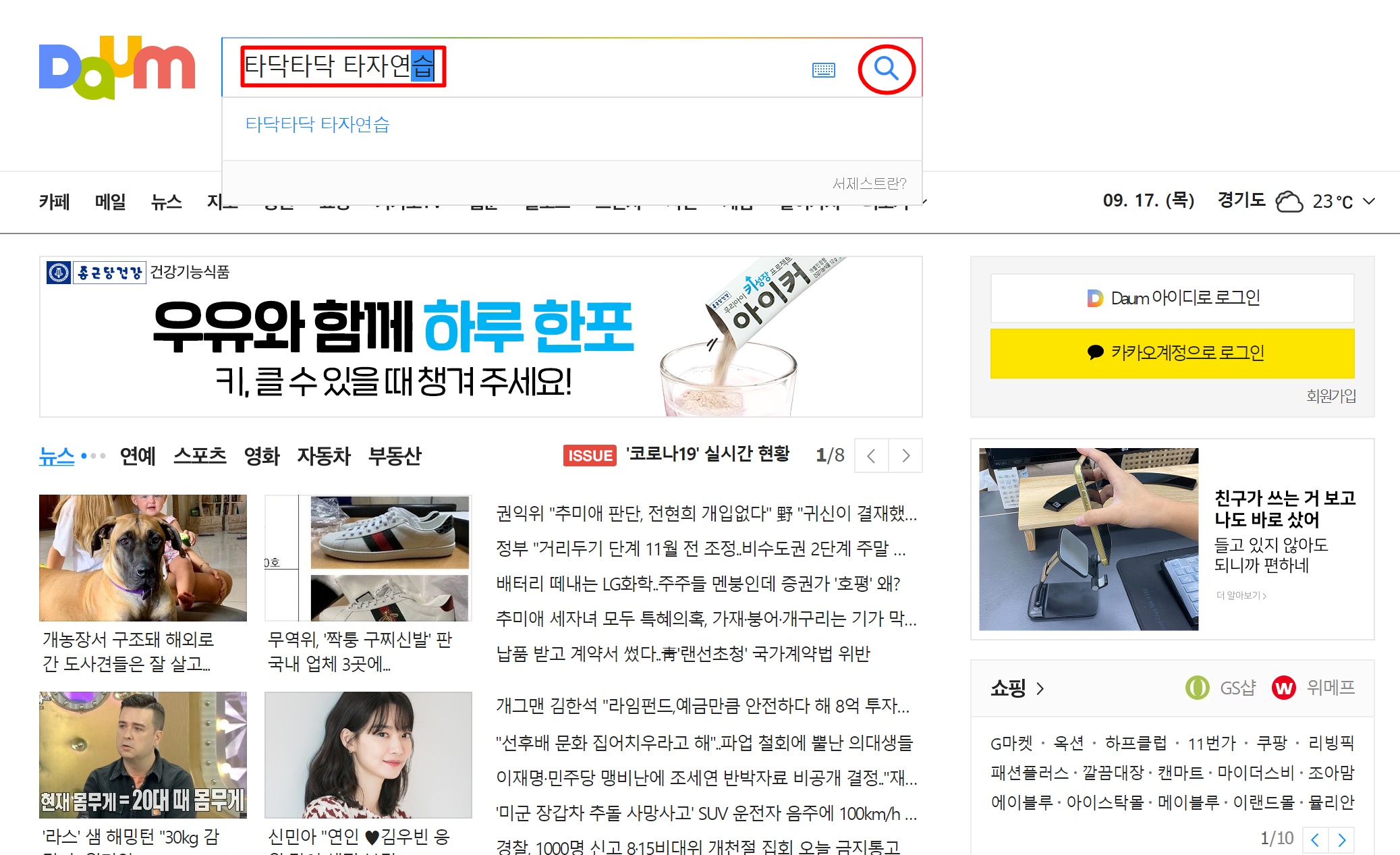Select the 뉴스 content tab

pos(56,456)
